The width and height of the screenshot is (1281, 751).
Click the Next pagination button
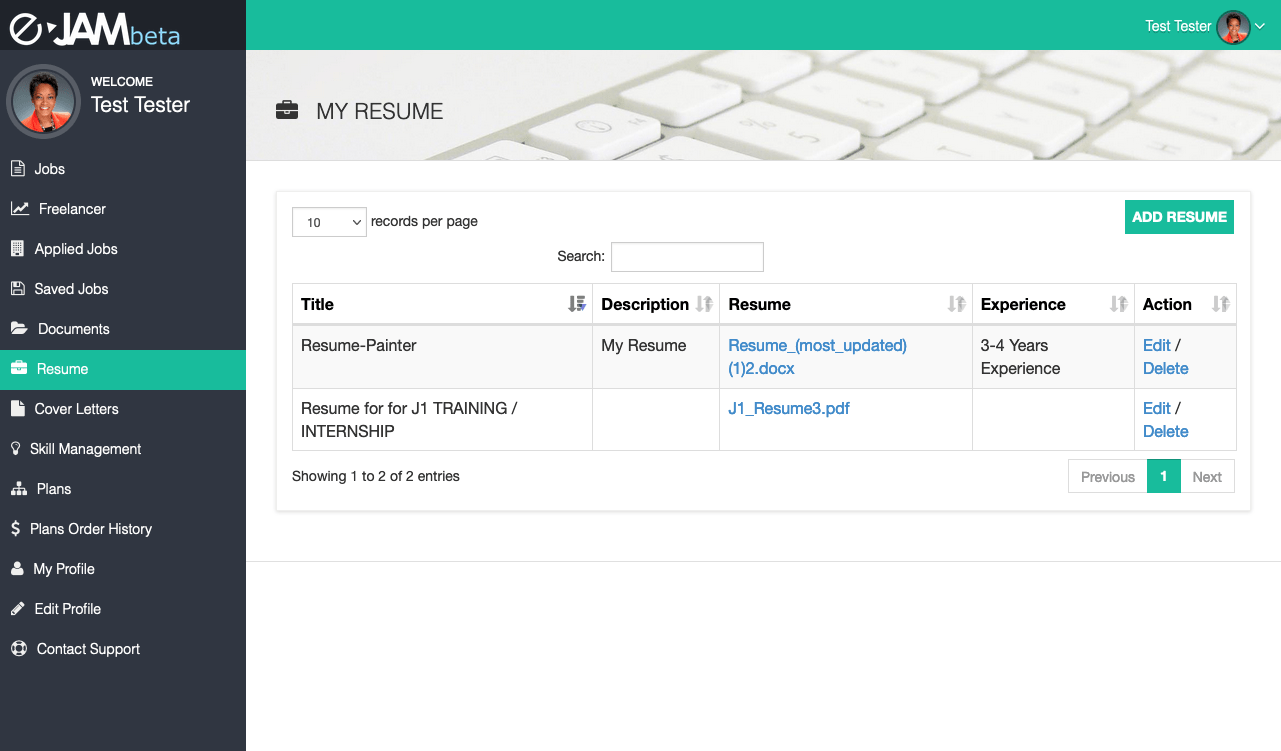point(1207,477)
